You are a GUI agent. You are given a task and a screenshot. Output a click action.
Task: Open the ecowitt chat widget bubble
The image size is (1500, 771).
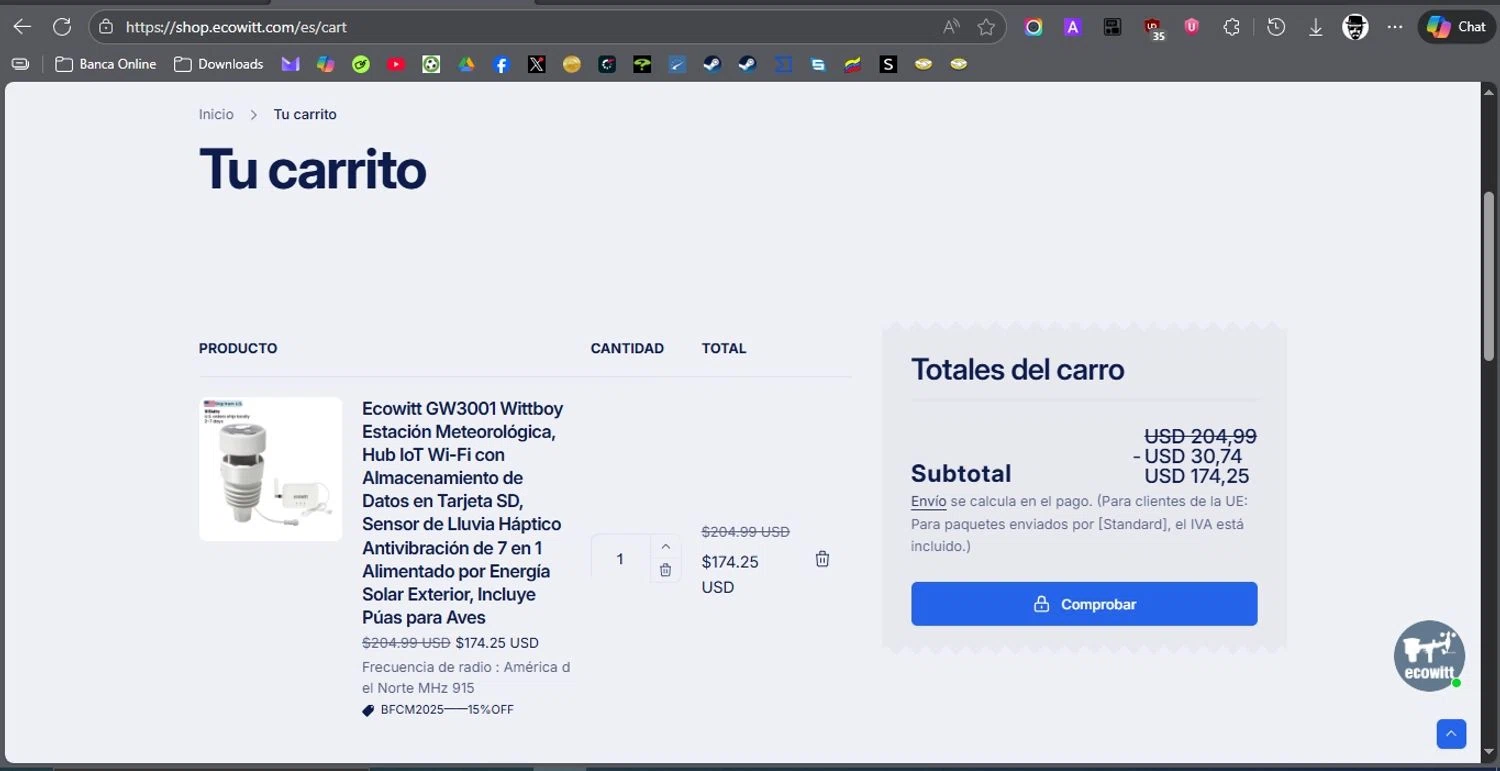(1430, 656)
